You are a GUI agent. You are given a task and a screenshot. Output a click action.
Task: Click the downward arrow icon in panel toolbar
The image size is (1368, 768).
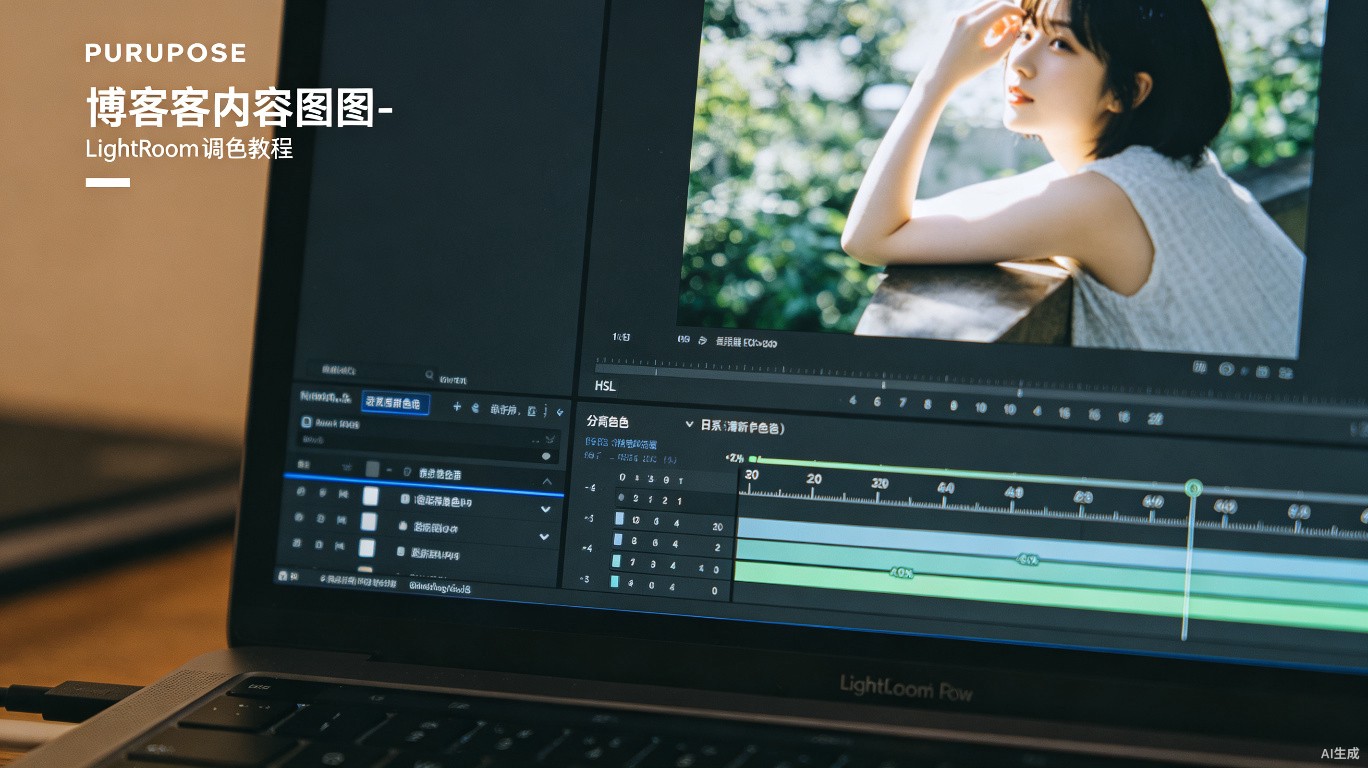click(x=559, y=412)
